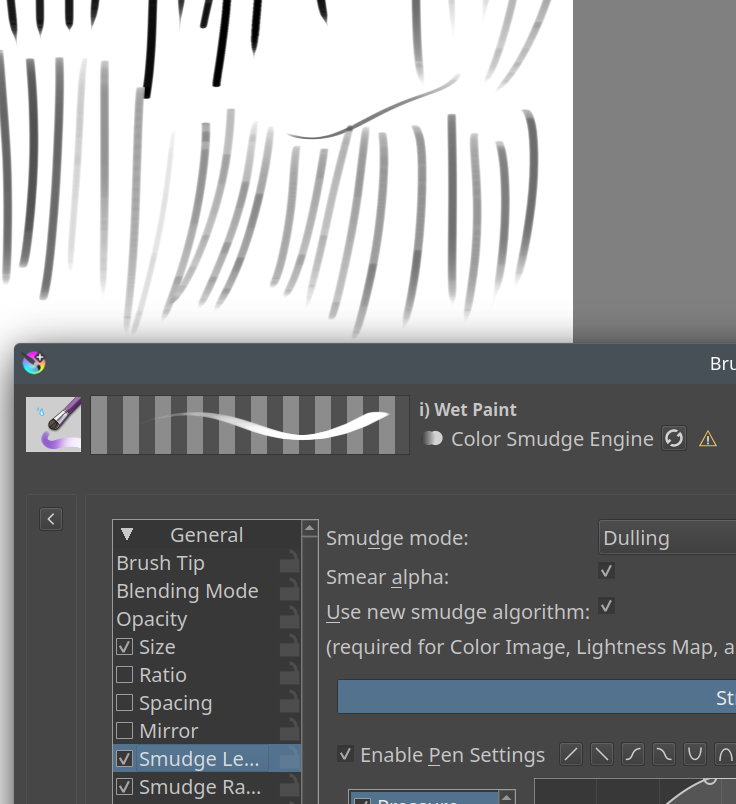Click the yellow warning triangle icon
The width and height of the screenshot is (736, 804).
coord(708,439)
